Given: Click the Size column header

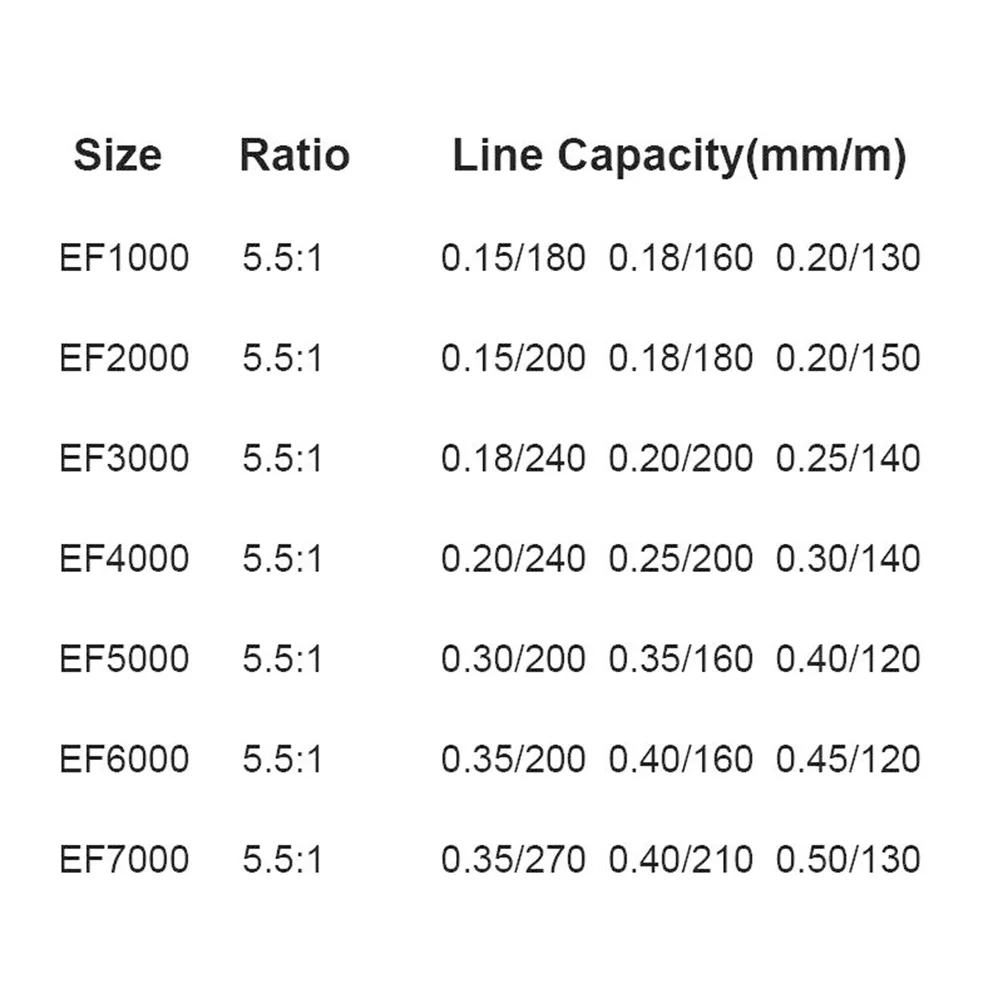Looking at the screenshot, I should click(x=117, y=156).
